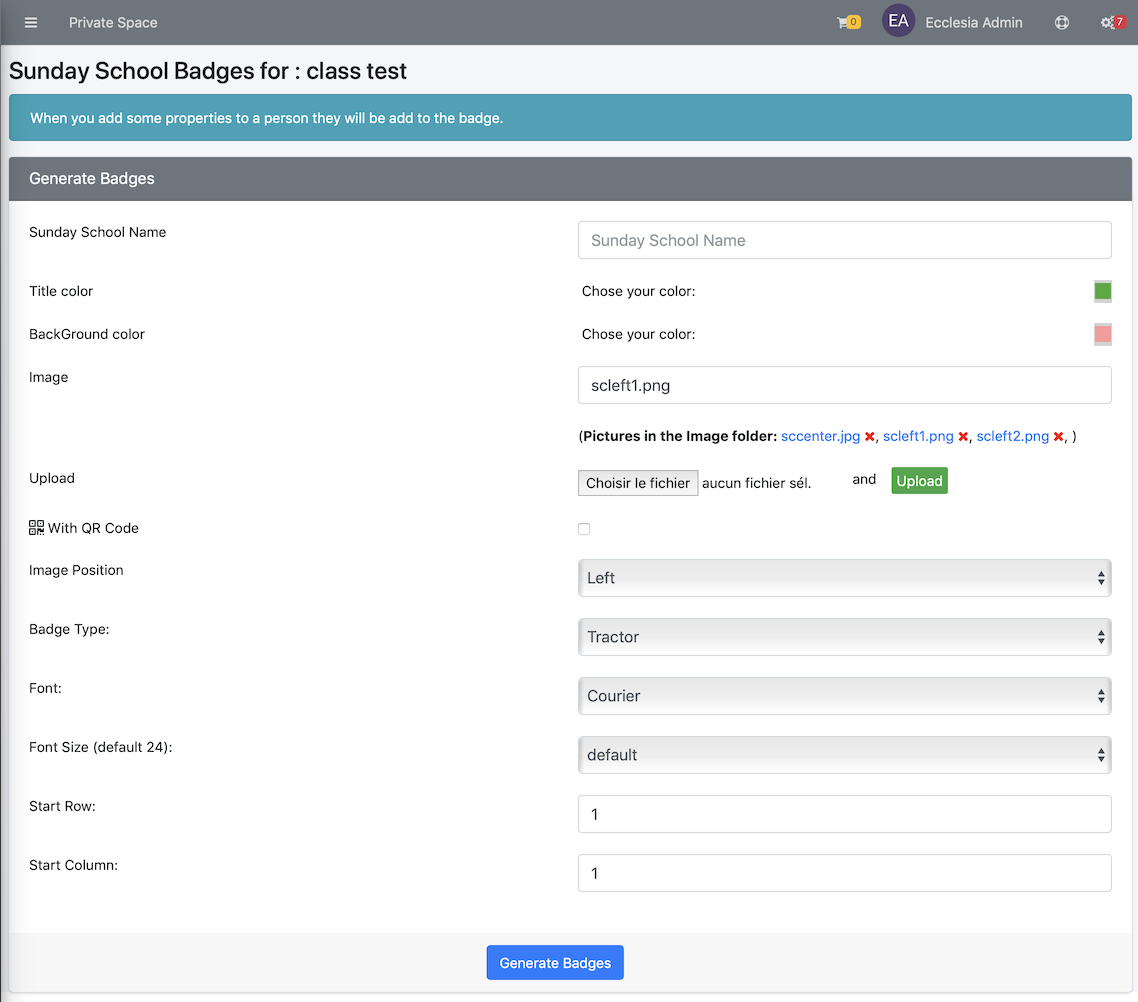This screenshot has height=1002, width=1138.
Task: Click the 'Font Size (default 24):' label
Action: [101, 747]
